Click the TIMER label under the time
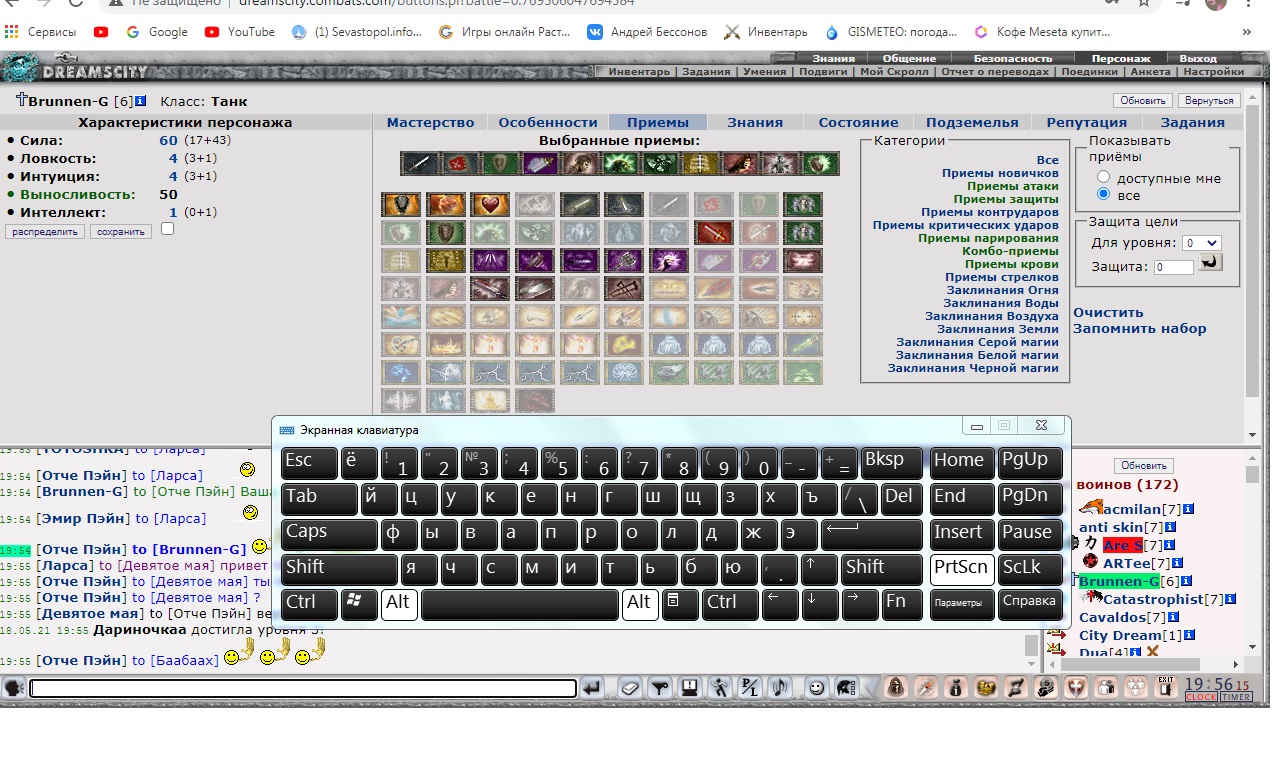The height and width of the screenshot is (760, 1280). tap(1236, 697)
